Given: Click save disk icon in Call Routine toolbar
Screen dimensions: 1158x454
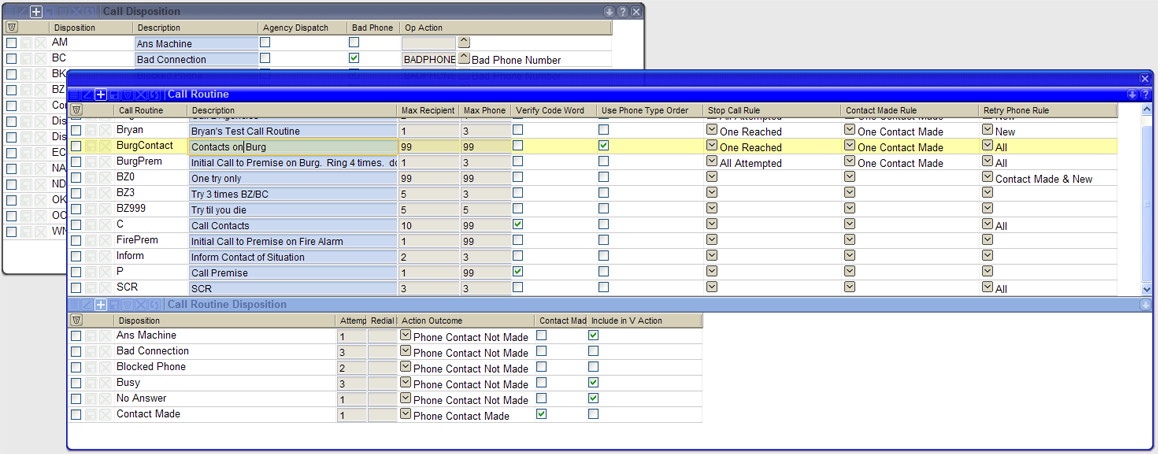Looking at the screenshot, I should point(114,94).
